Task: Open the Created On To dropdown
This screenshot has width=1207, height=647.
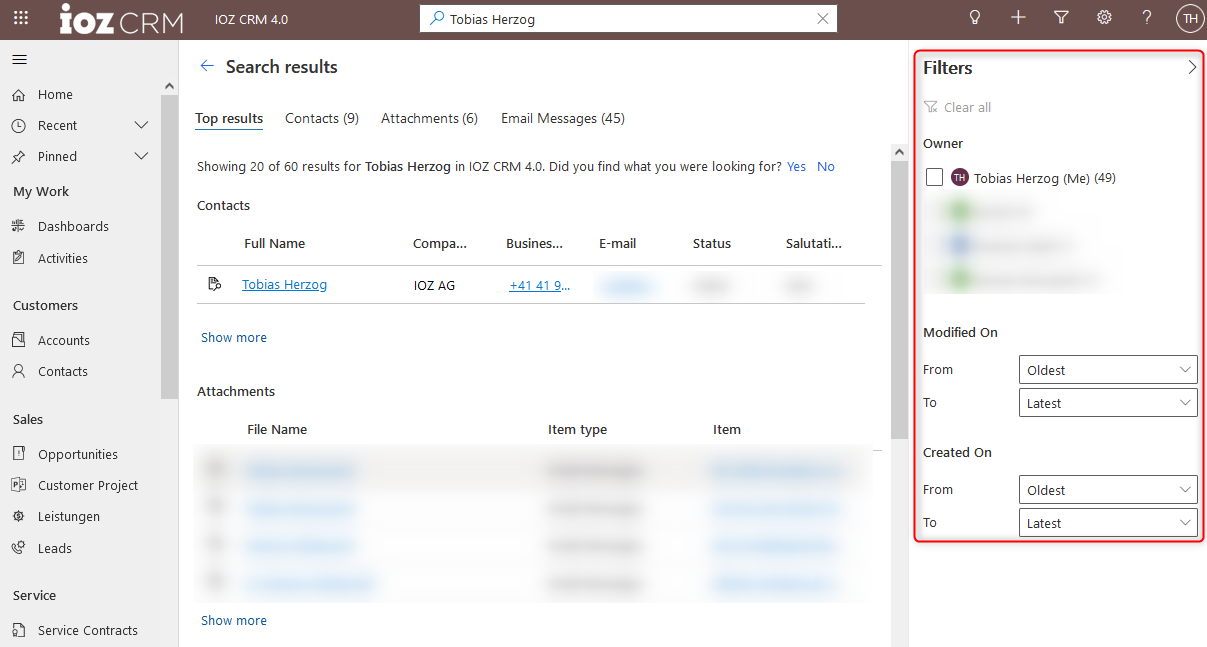Action: point(1108,523)
